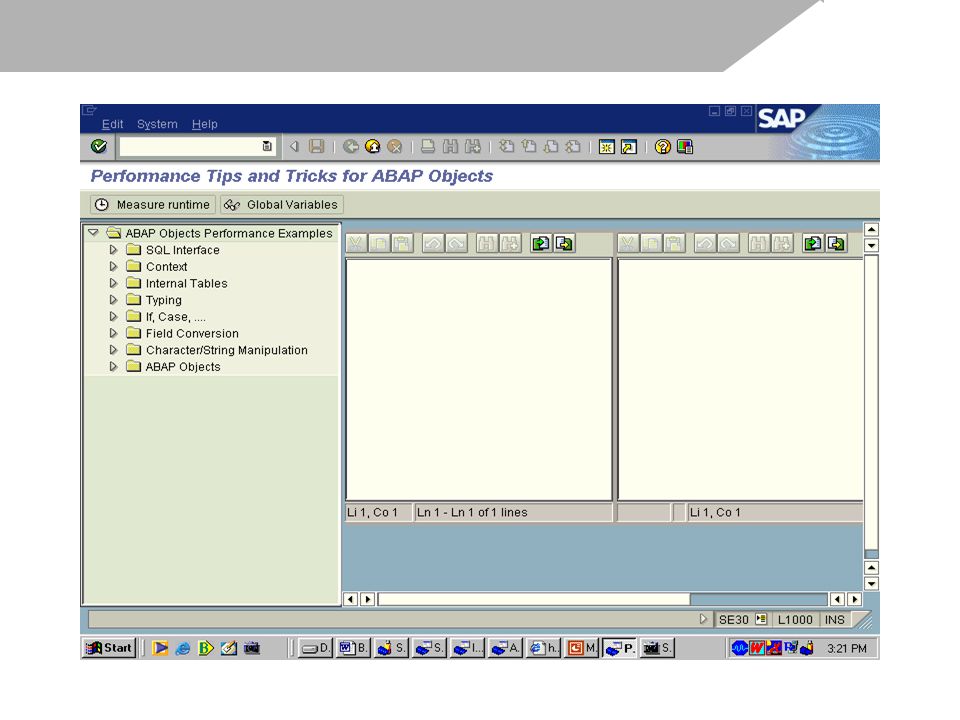
Task: Click the First Page navigation icon
Action: point(506,146)
